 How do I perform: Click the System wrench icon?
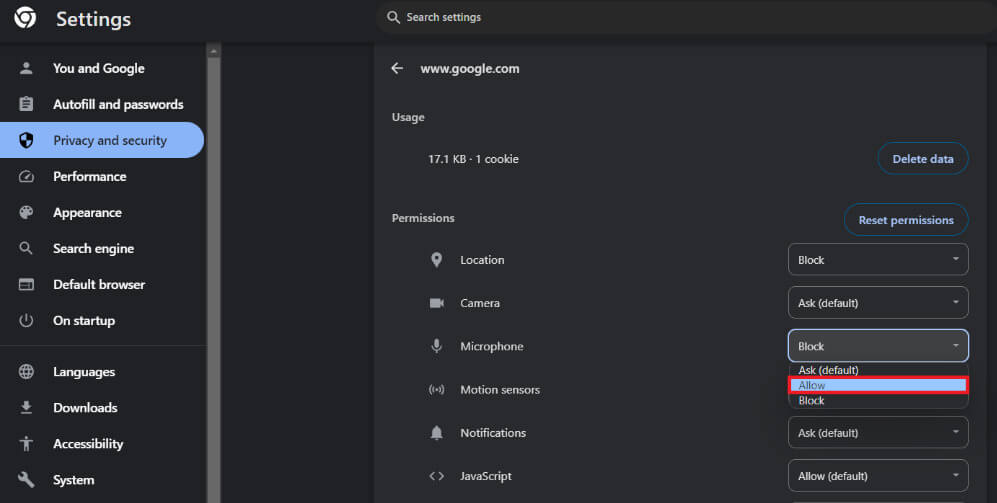[26, 479]
